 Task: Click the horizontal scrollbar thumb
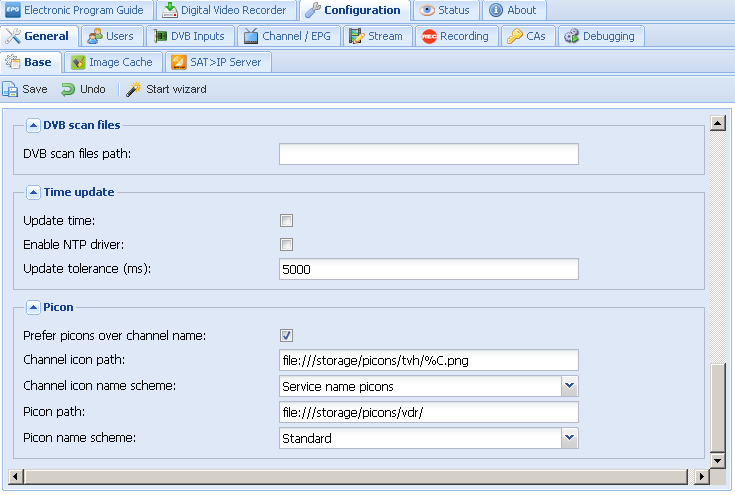[x=356, y=477]
